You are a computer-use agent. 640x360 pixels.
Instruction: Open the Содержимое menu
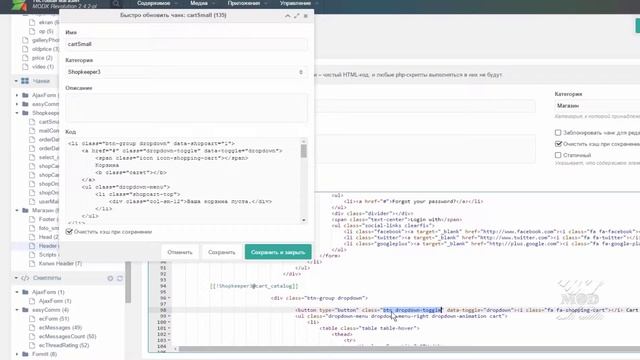tap(153, 3)
